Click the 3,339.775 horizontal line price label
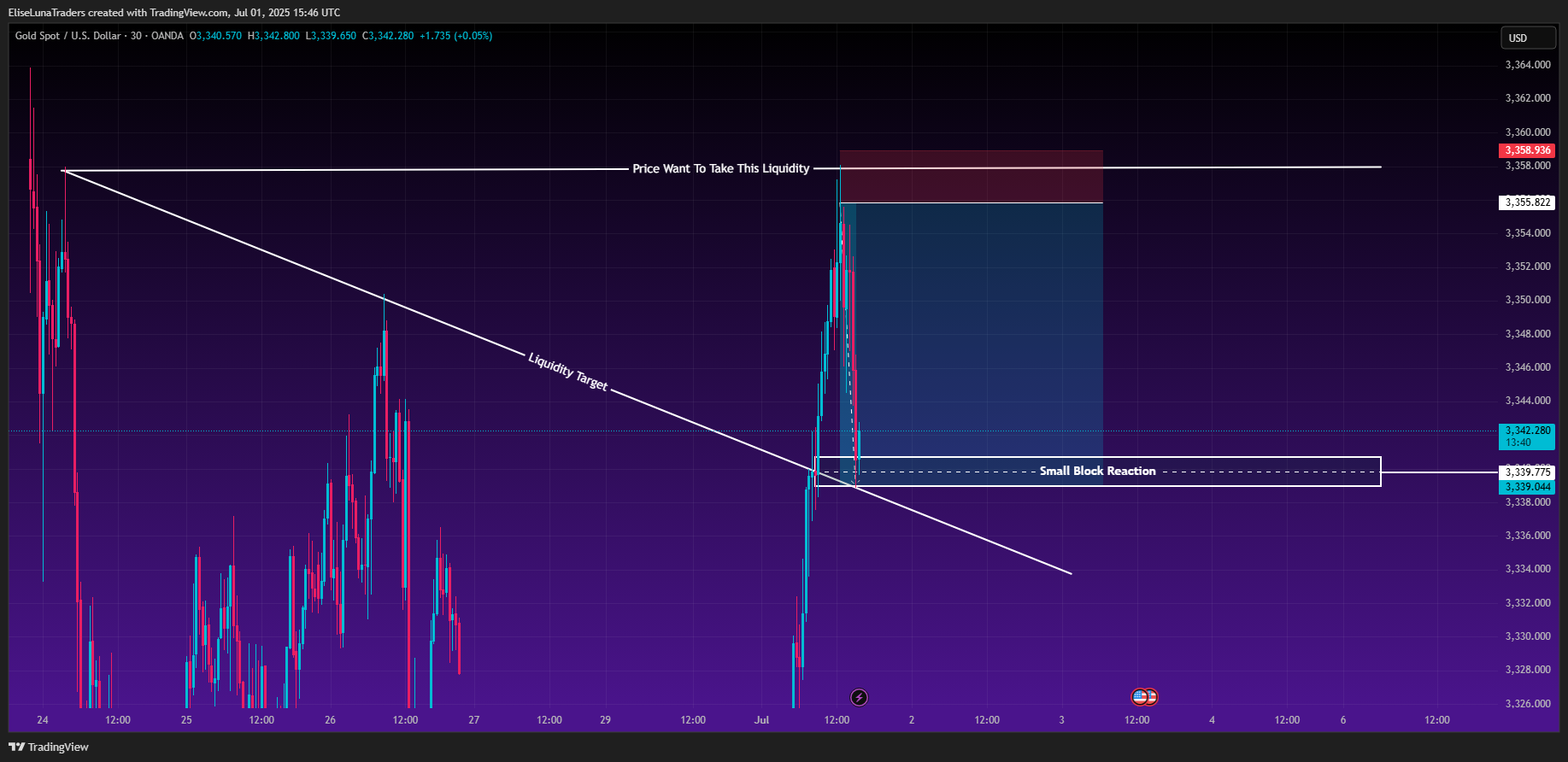The width and height of the screenshot is (1568, 762). point(1527,472)
